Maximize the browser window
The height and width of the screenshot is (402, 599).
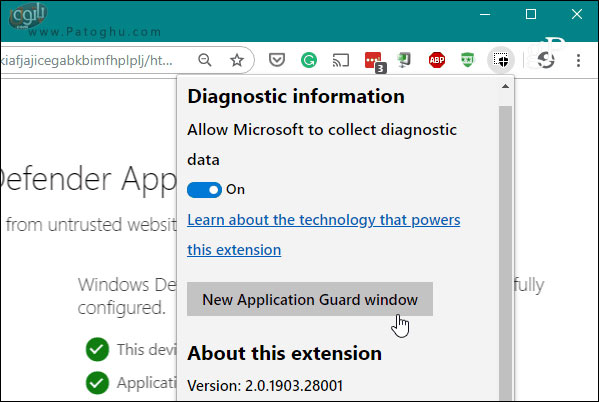(531, 15)
